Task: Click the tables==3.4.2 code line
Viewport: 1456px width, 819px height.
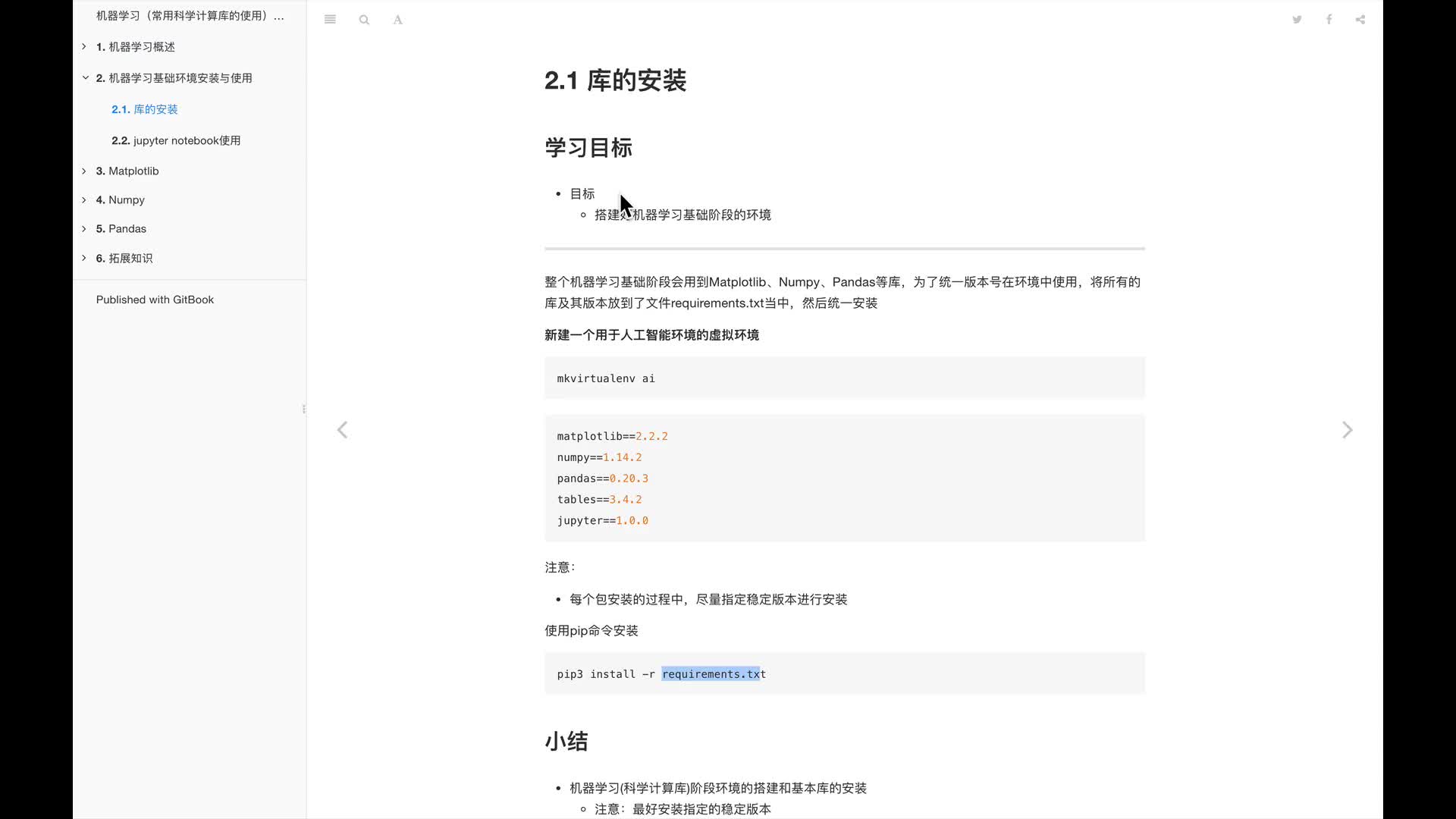Action: (599, 500)
